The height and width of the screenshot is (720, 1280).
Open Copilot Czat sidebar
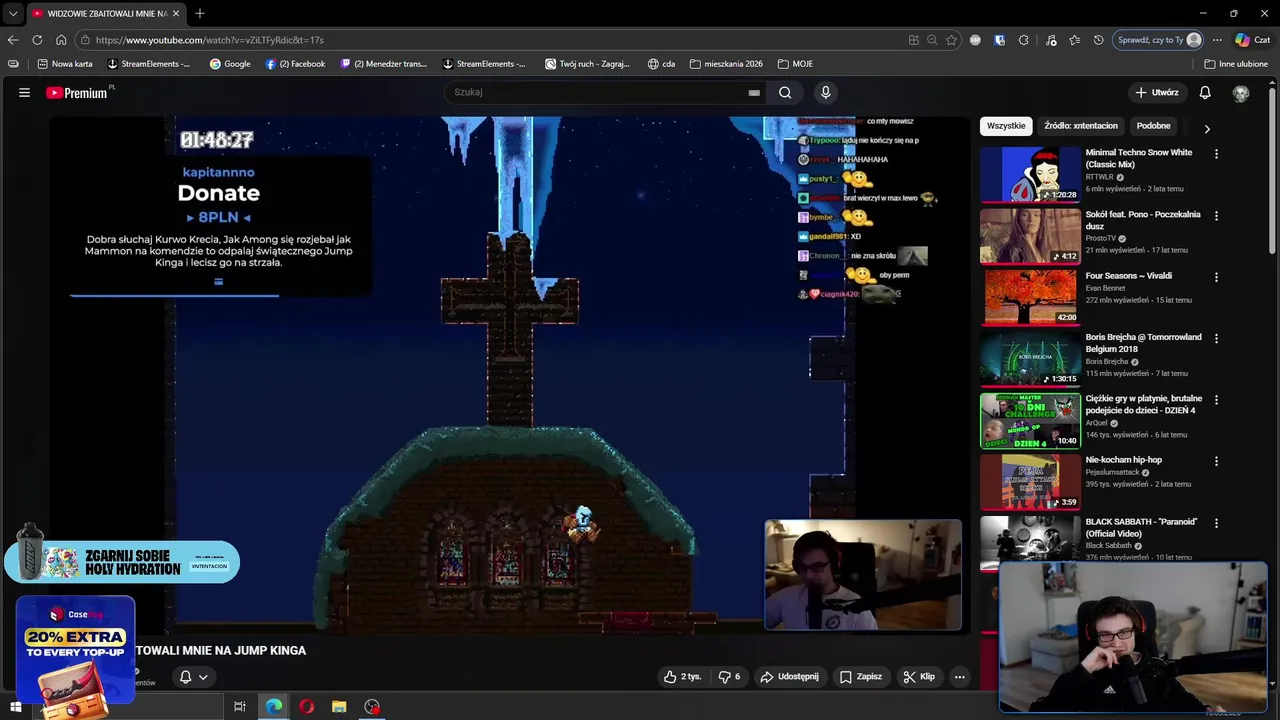pos(1253,40)
